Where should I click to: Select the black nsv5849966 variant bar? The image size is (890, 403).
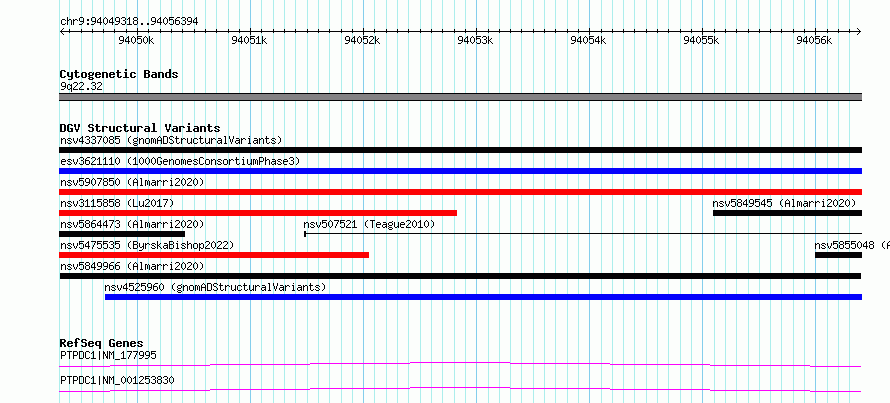[461, 276]
